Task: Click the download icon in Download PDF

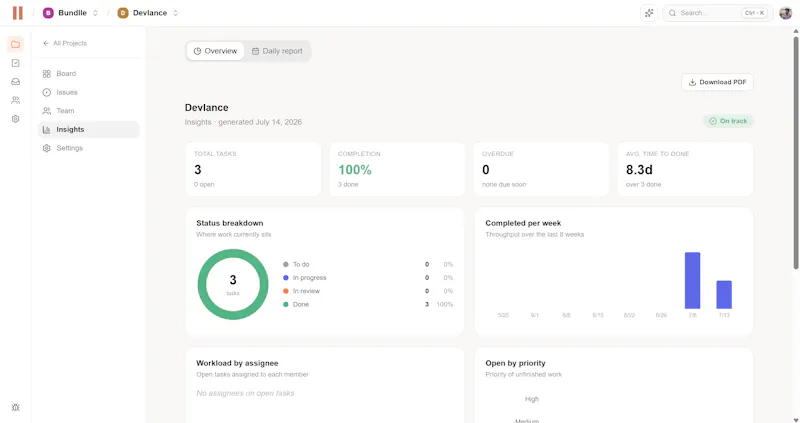Action: click(x=692, y=82)
